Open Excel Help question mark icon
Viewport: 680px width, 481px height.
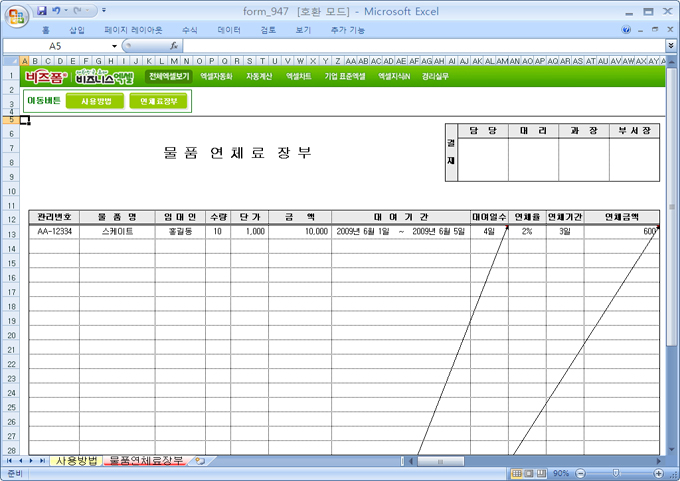coord(626,29)
